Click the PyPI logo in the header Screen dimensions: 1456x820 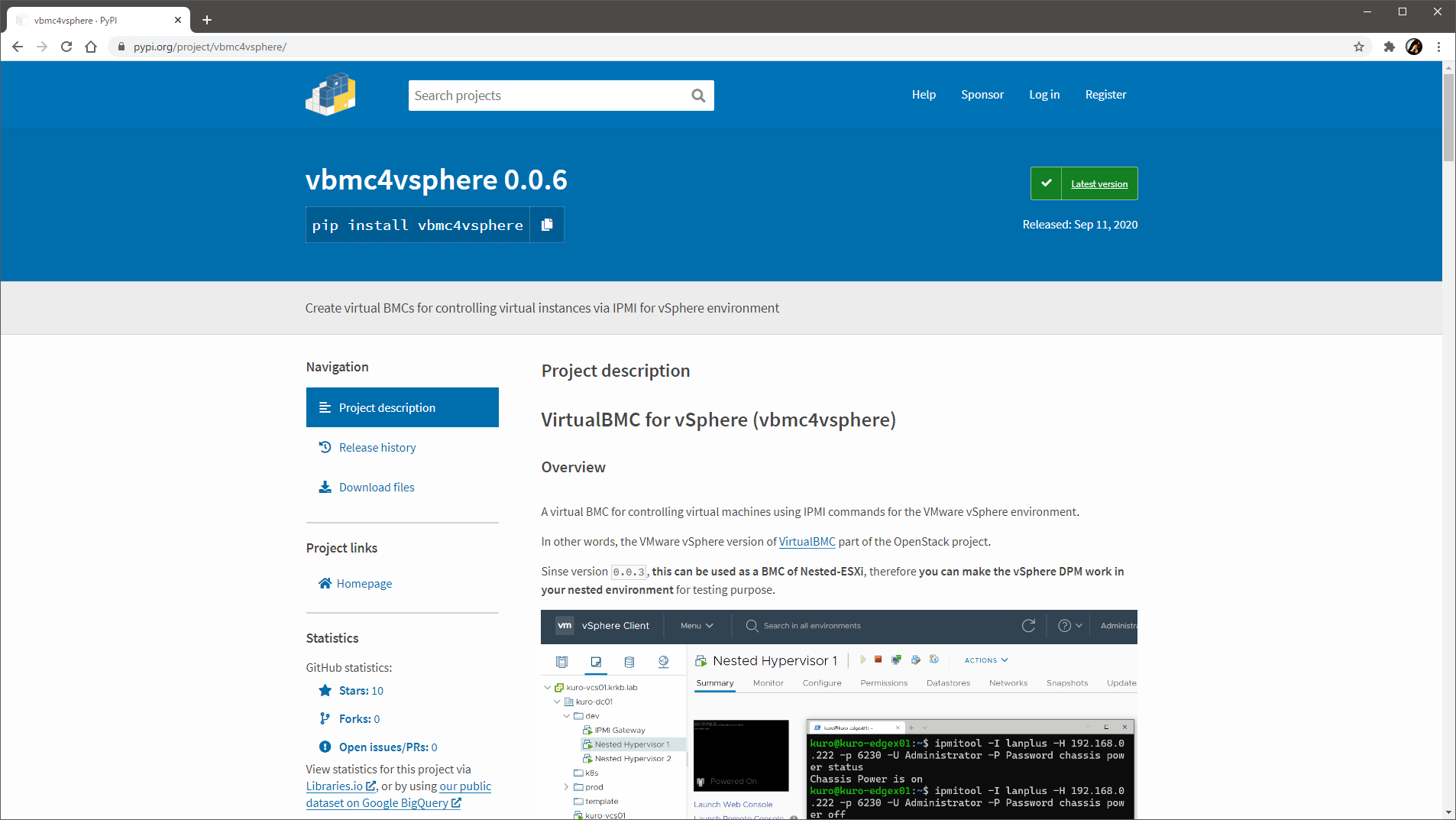[x=331, y=94]
